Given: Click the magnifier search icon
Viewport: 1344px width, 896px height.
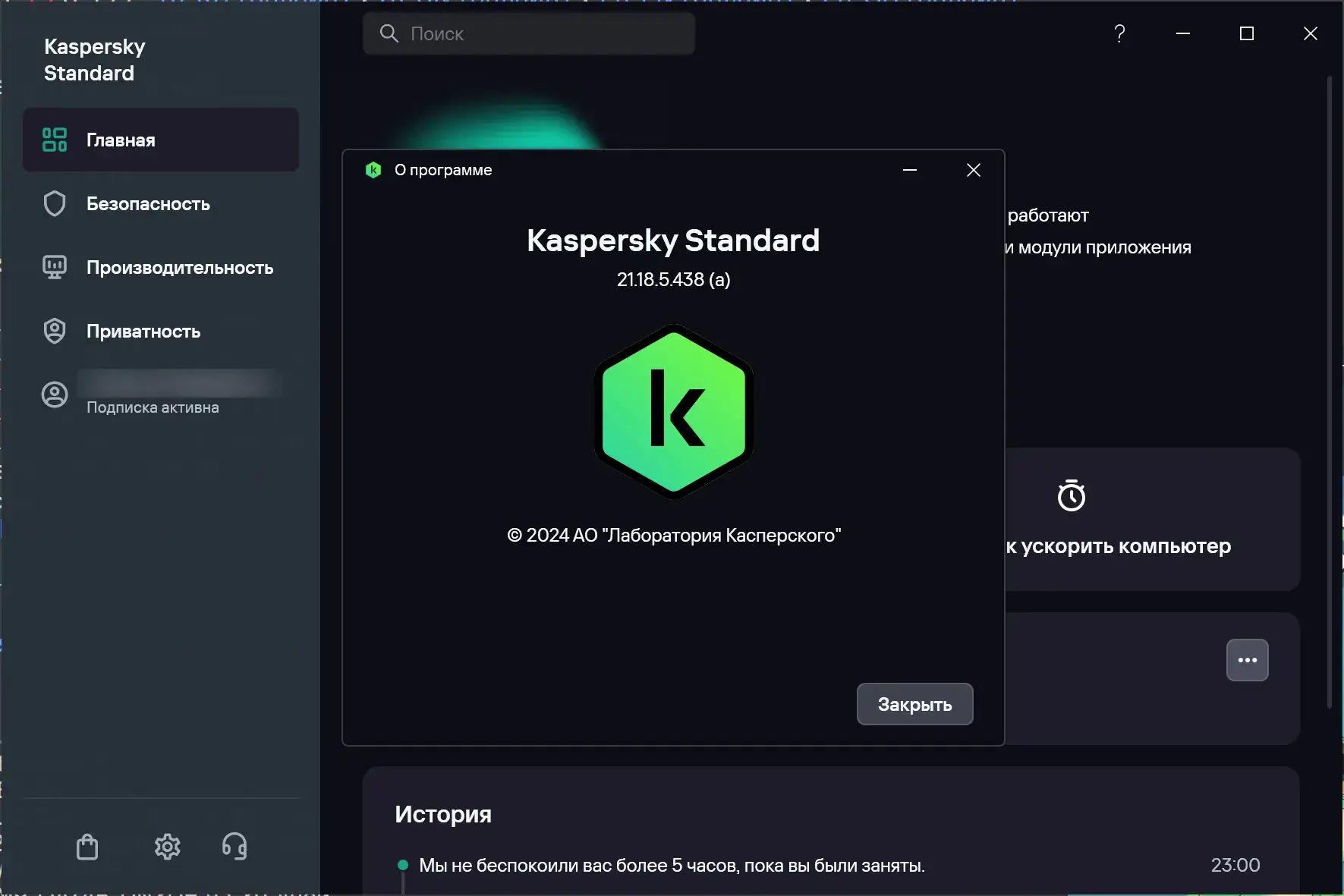Looking at the screenshot, I should 389,33.
